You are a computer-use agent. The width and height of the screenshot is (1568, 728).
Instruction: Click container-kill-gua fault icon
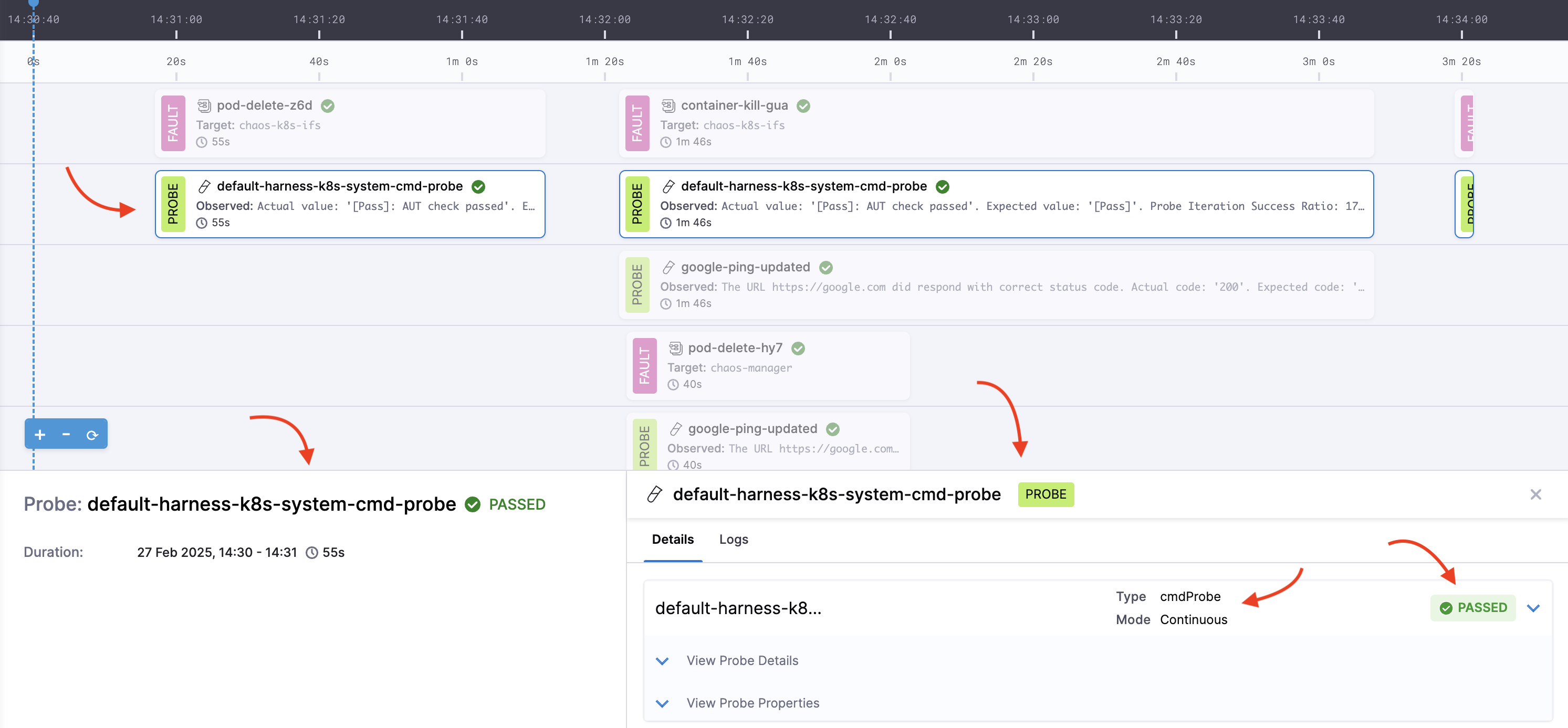668,106
